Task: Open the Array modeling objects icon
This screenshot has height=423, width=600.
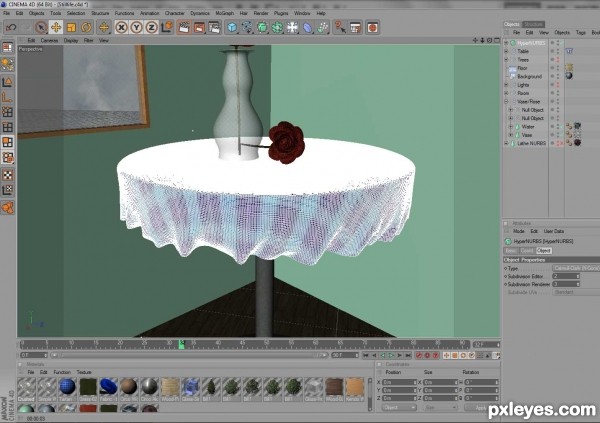Action: click(277, 28)
